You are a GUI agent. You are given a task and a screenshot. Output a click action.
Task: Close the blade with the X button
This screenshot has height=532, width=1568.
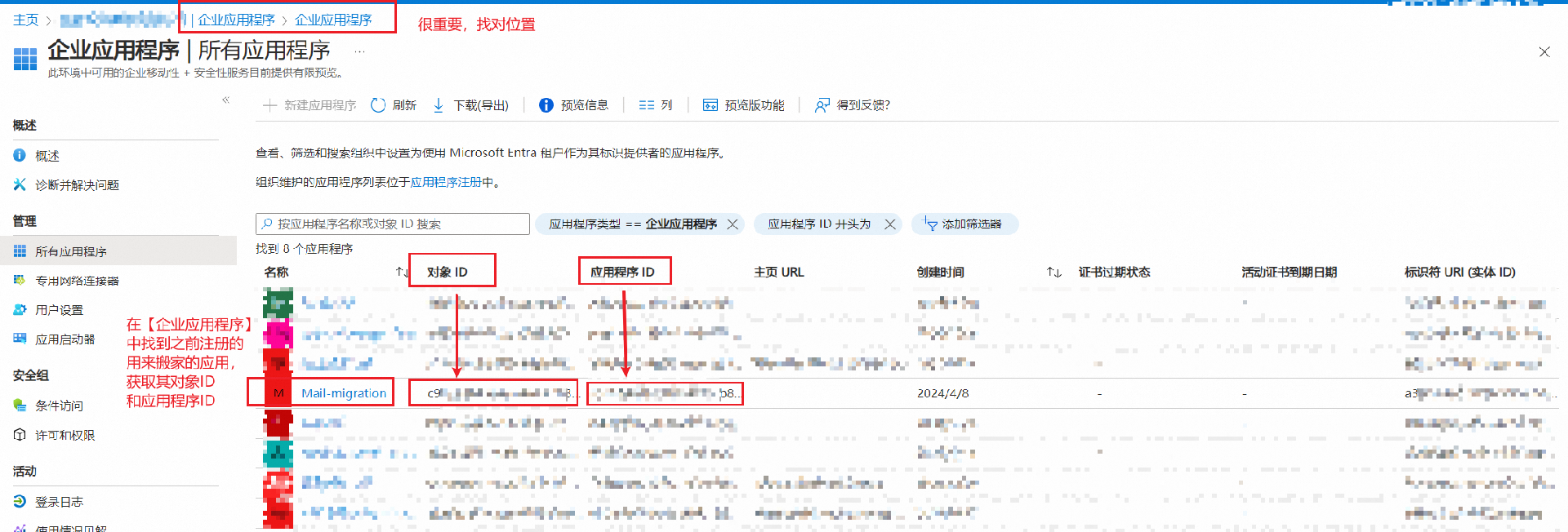click(x=1544, y=51)
